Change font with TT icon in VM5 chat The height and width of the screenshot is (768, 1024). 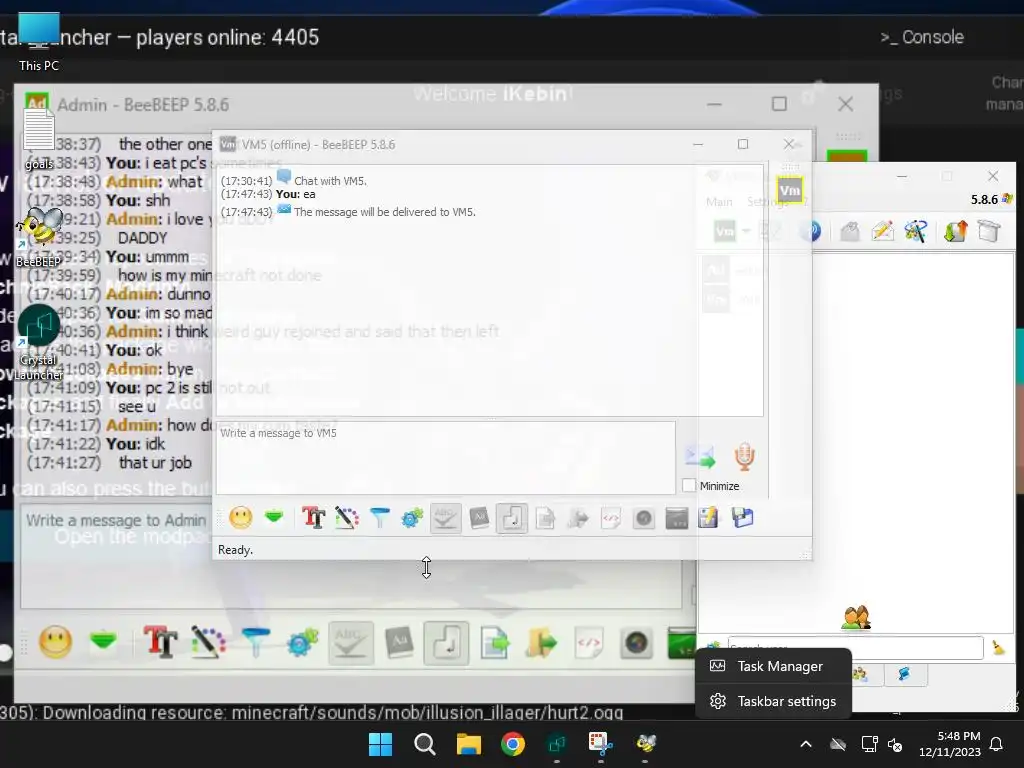click(x=313, y=518)
